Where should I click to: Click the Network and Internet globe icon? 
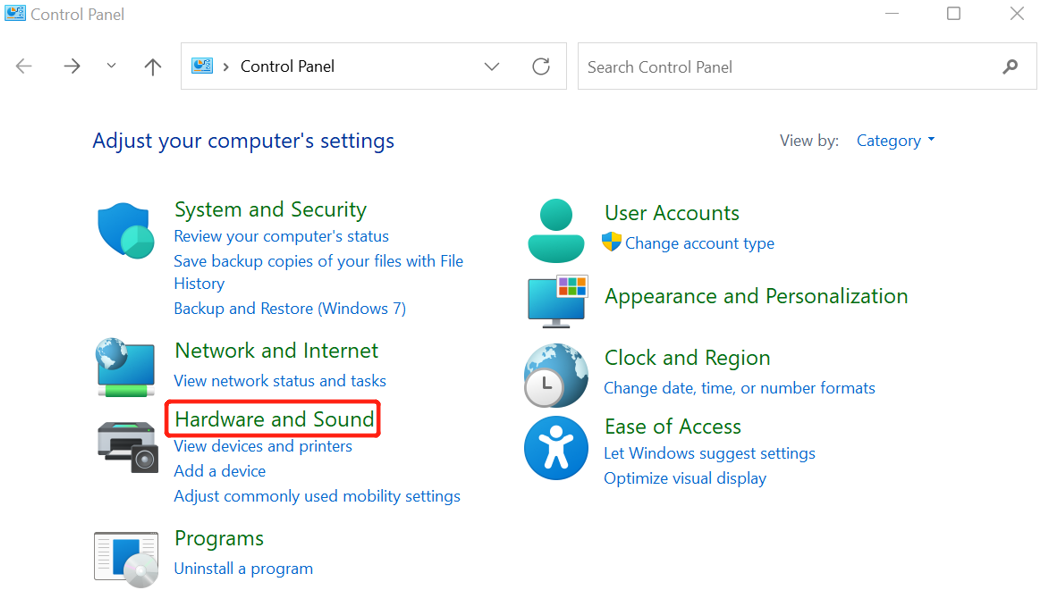tap(126, 368)
